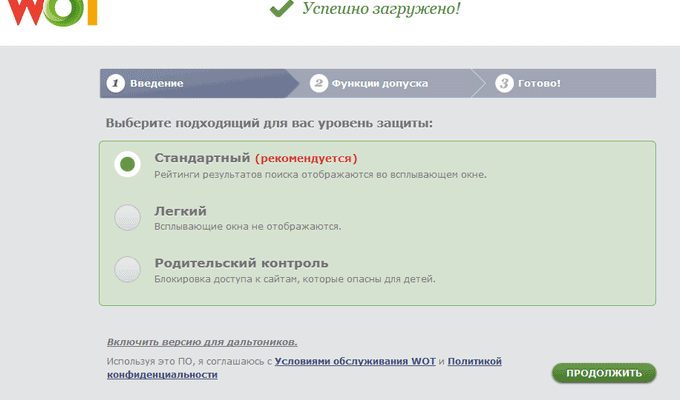680x400 pixels.
Task: Click the Блокировка доступа к сайтам description
Action: [x=294, y=279]
